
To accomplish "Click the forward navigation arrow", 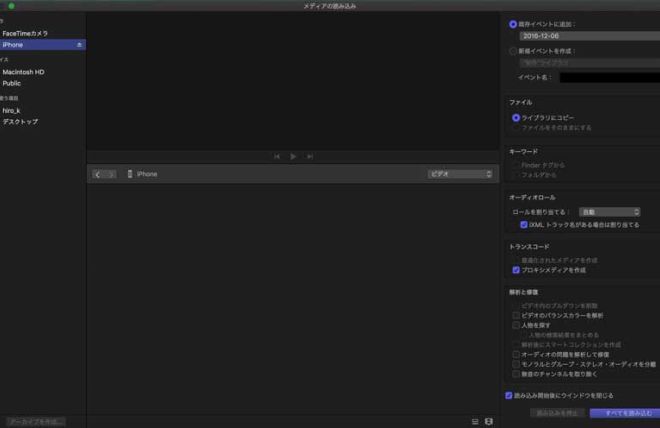I will (x=111, y=174).
